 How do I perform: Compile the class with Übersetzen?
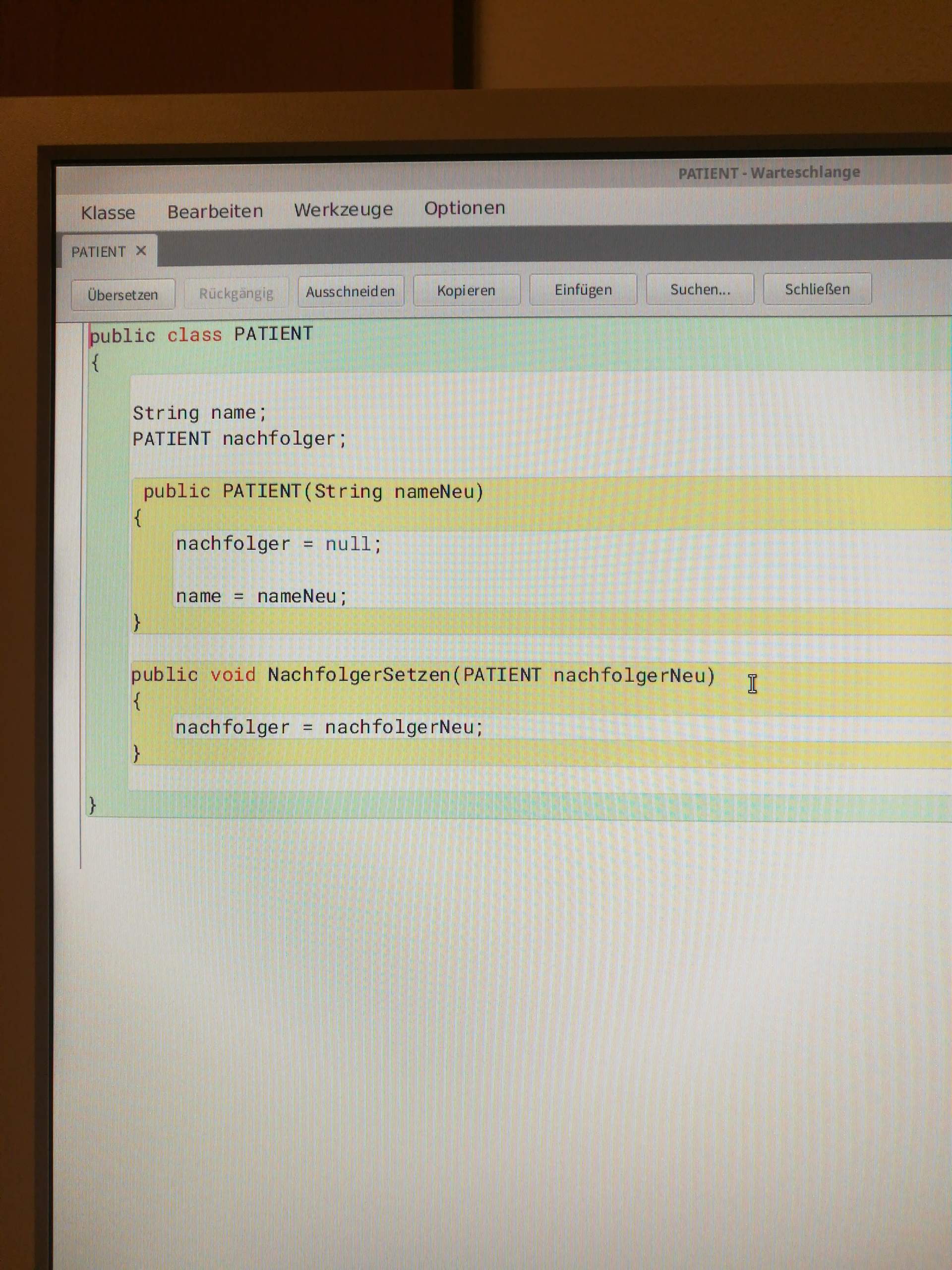123,293
